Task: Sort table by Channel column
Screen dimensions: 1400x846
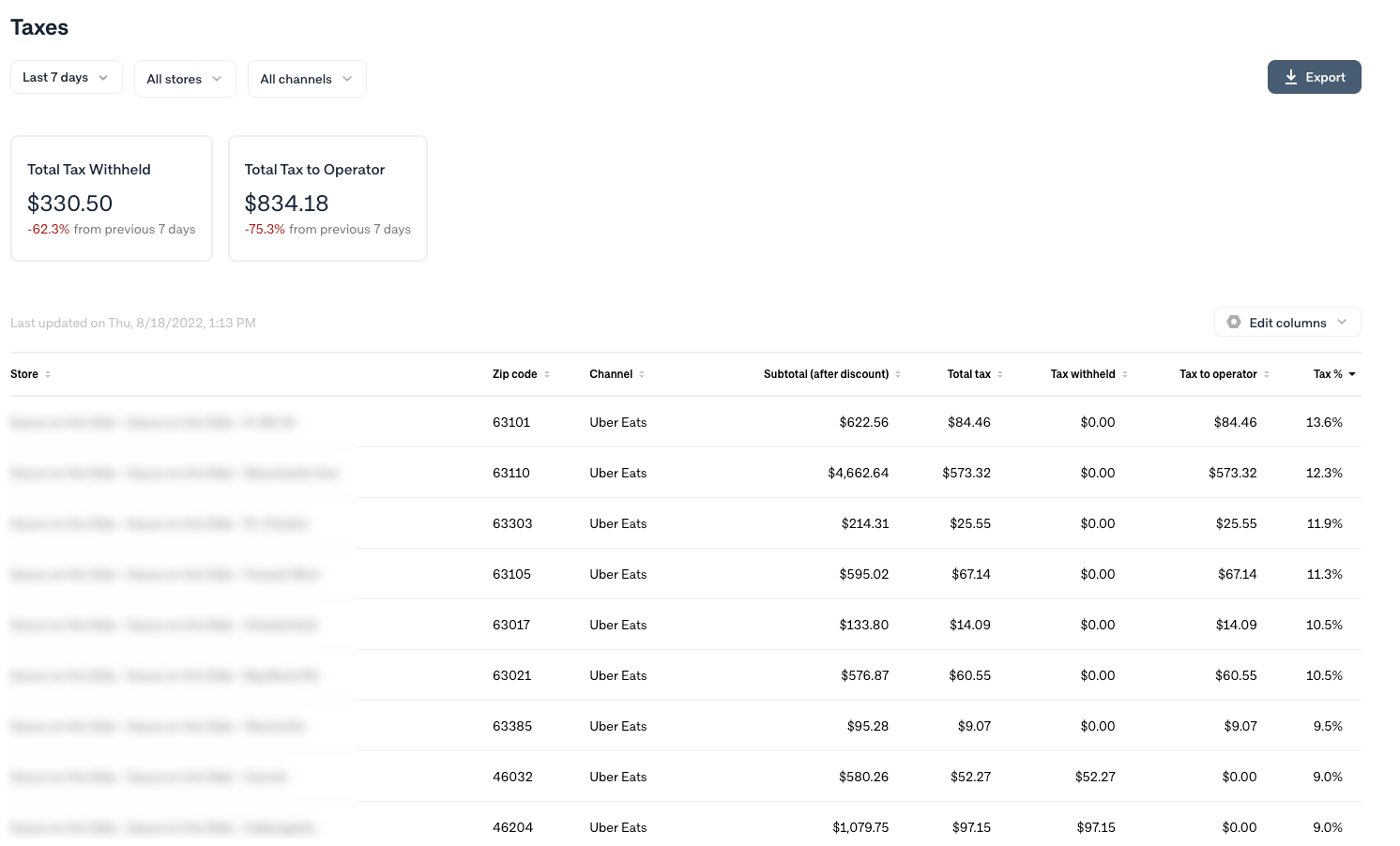Action: [617, 374]
